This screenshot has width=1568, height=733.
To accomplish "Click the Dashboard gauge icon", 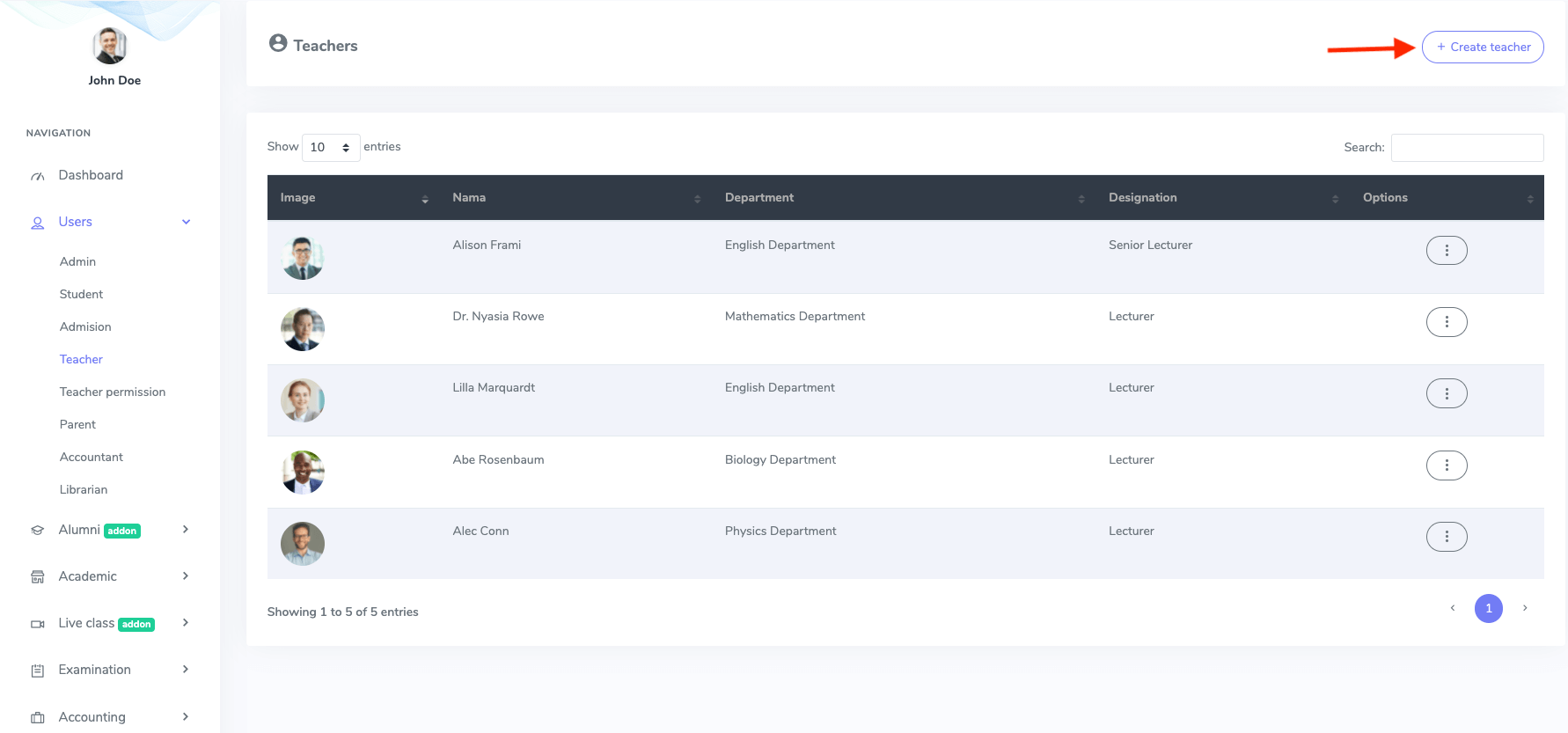I will 38,176.
